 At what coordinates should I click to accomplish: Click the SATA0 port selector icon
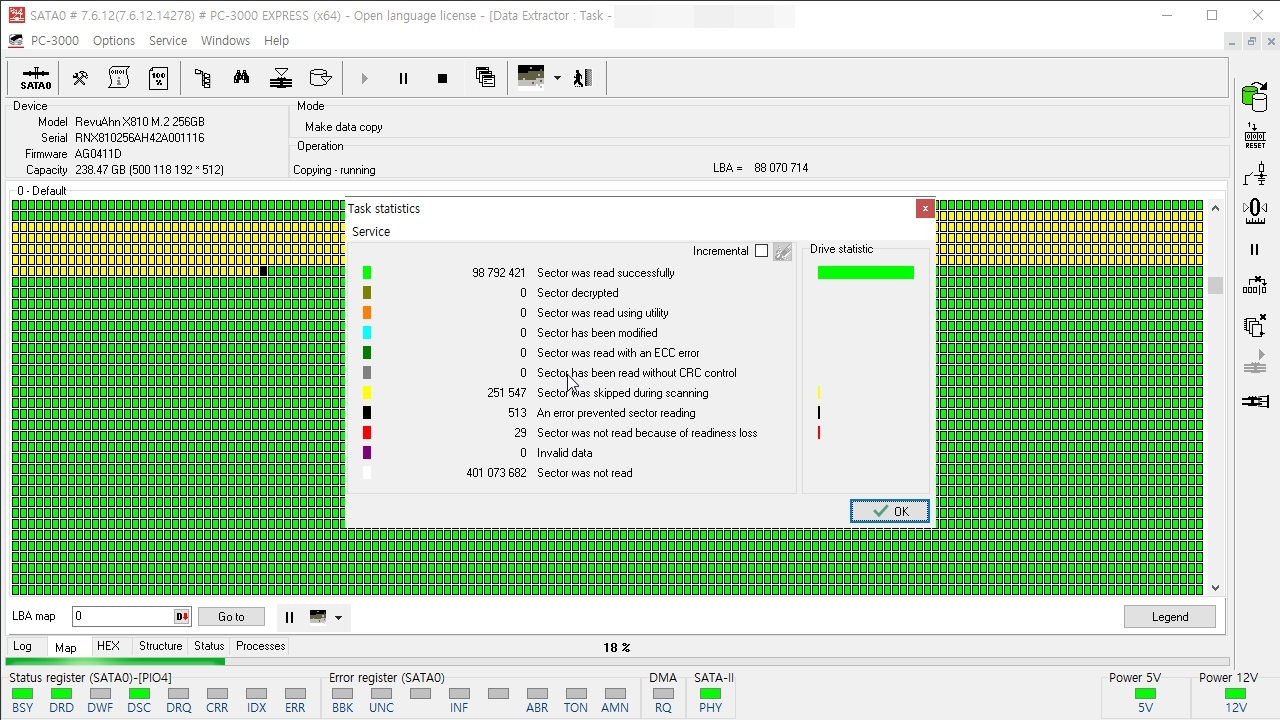[x=36, y=78]
